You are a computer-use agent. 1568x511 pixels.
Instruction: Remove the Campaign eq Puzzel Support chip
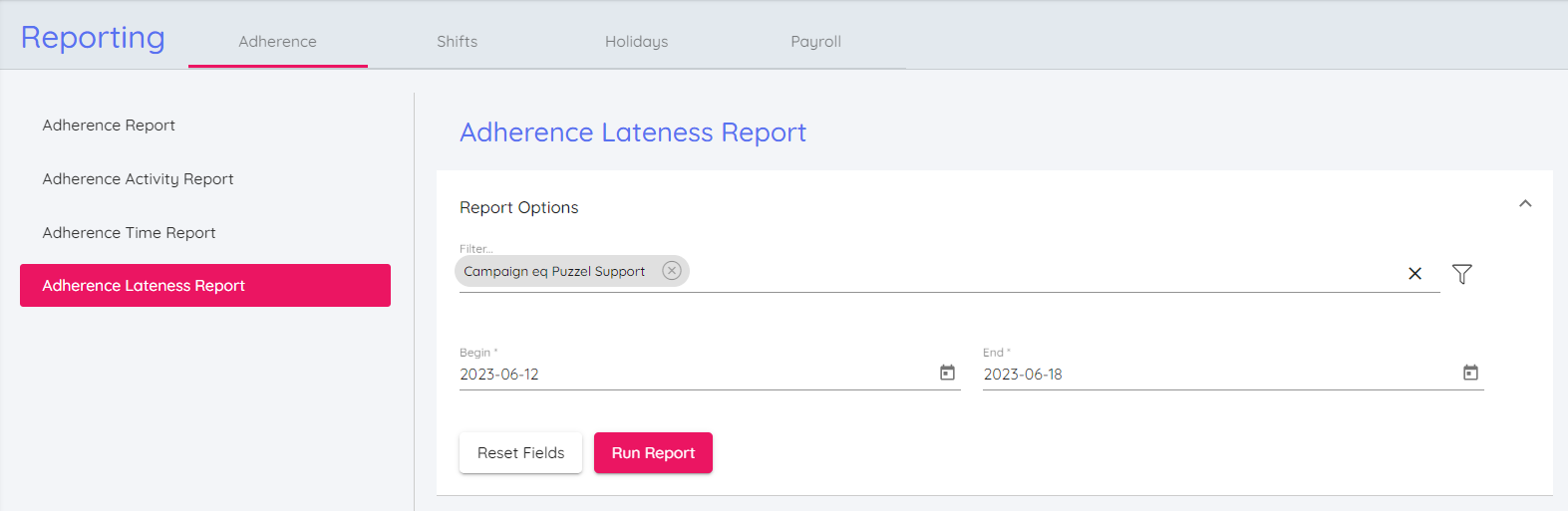672,271
